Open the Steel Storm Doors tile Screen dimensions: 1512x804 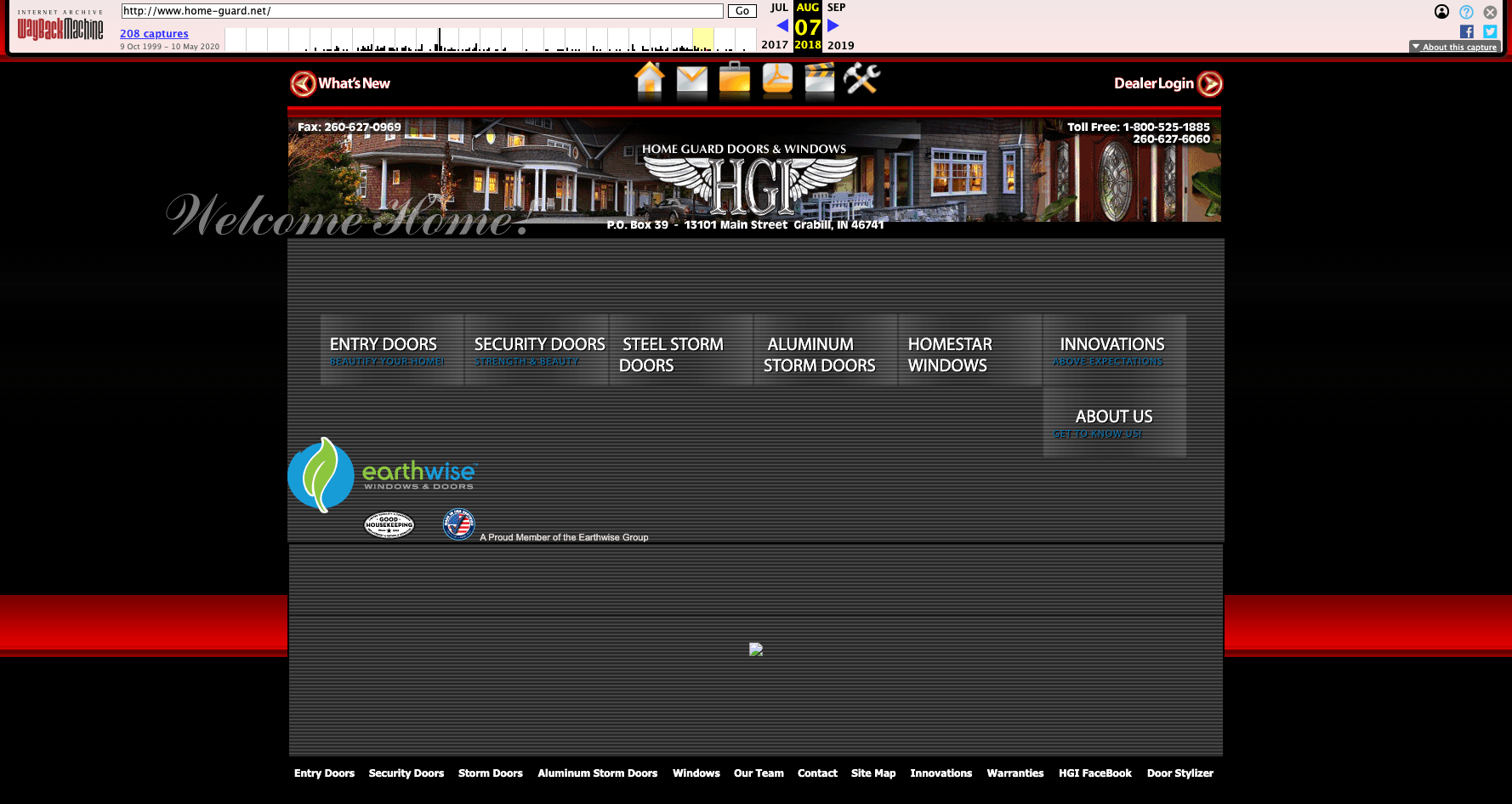click(x=681, y=349)
